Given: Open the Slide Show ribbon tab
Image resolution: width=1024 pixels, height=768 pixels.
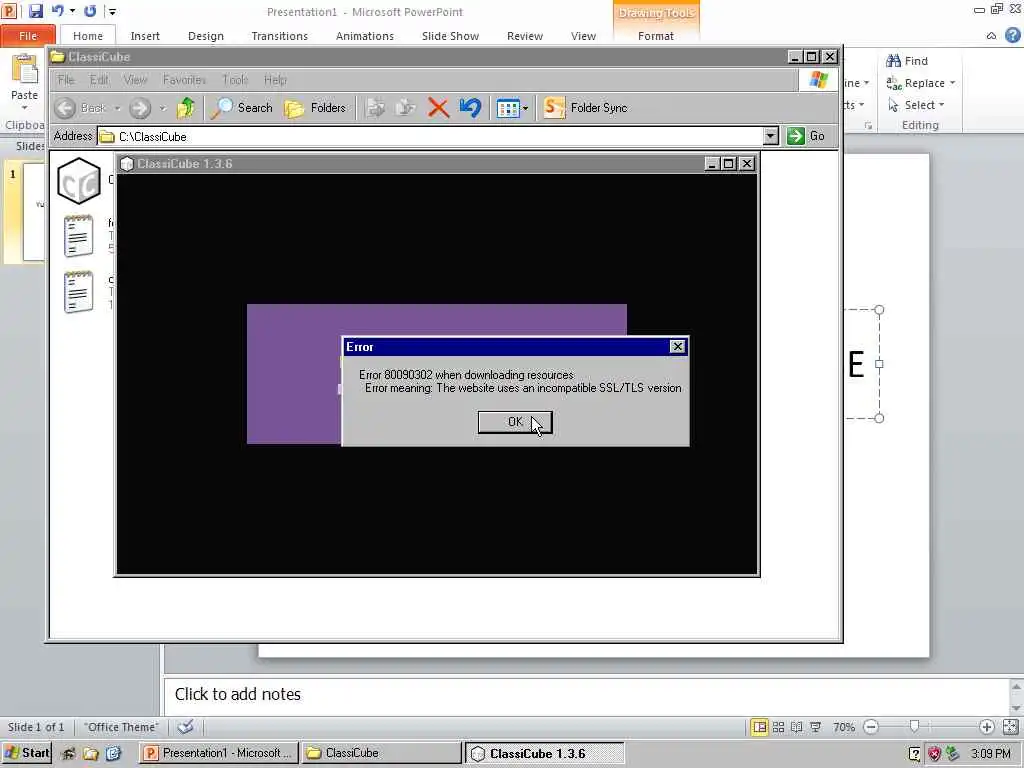Looking at the screenshot, I should 450,36.
